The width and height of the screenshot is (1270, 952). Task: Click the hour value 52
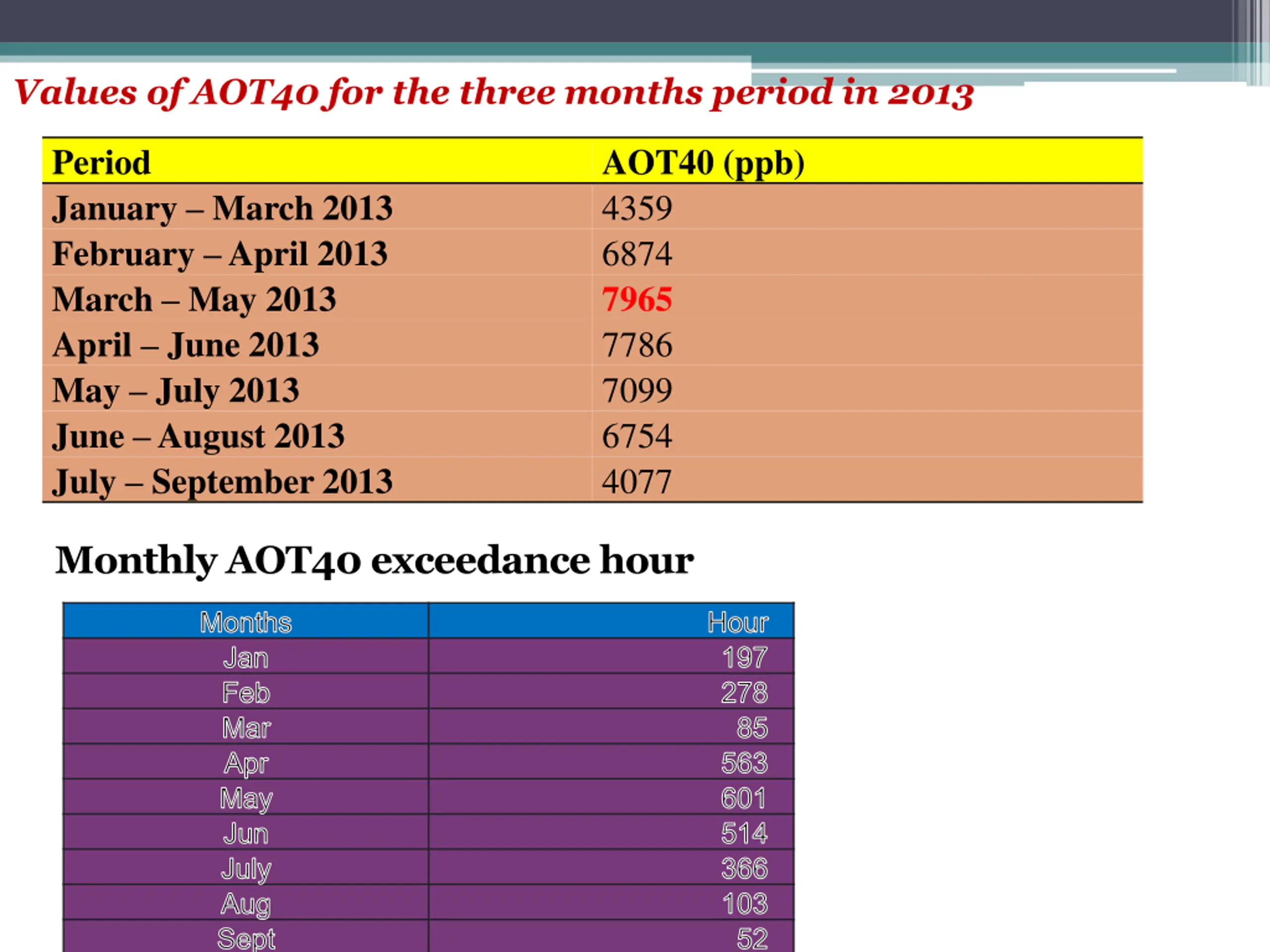[752, 939]
